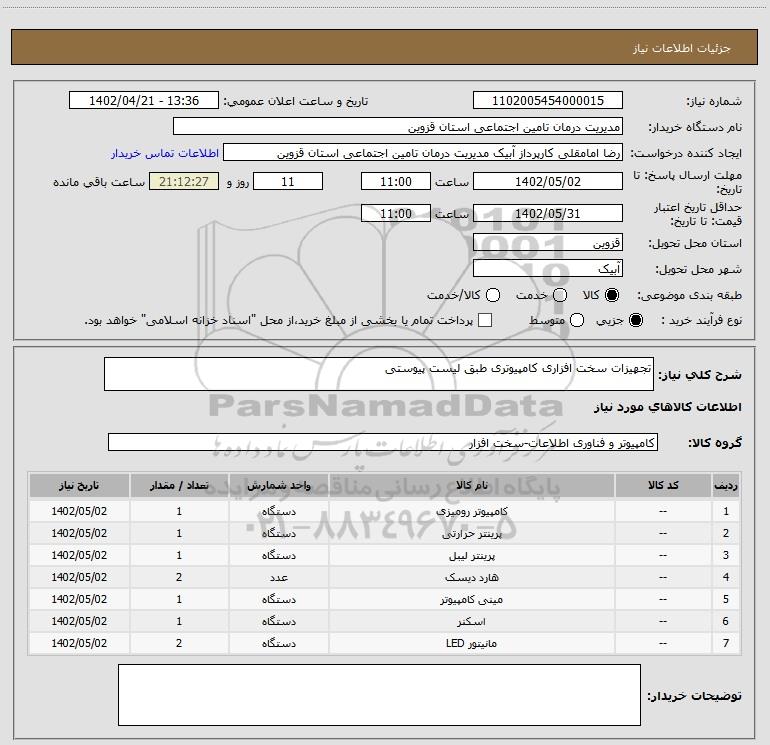Screen dimensions: 770x745
Task: Select the کالا/خدمت radio button
Action: click(493, 295)
